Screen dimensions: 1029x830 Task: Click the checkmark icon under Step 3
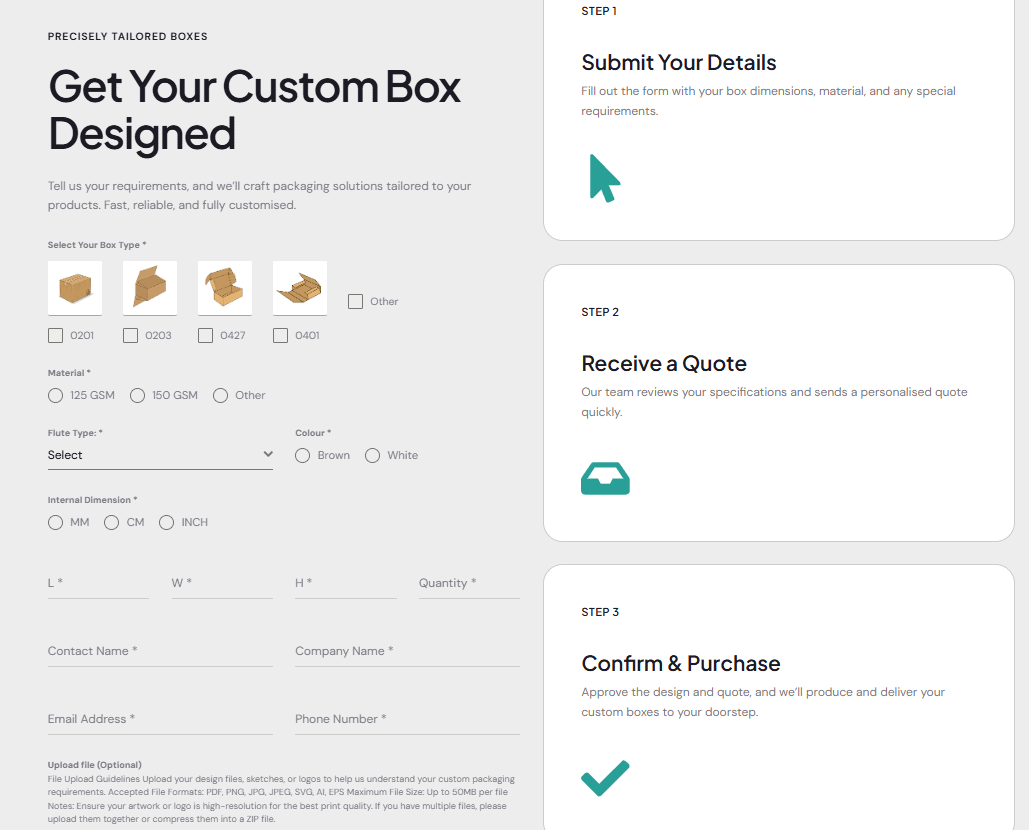(x=605, y=777)
